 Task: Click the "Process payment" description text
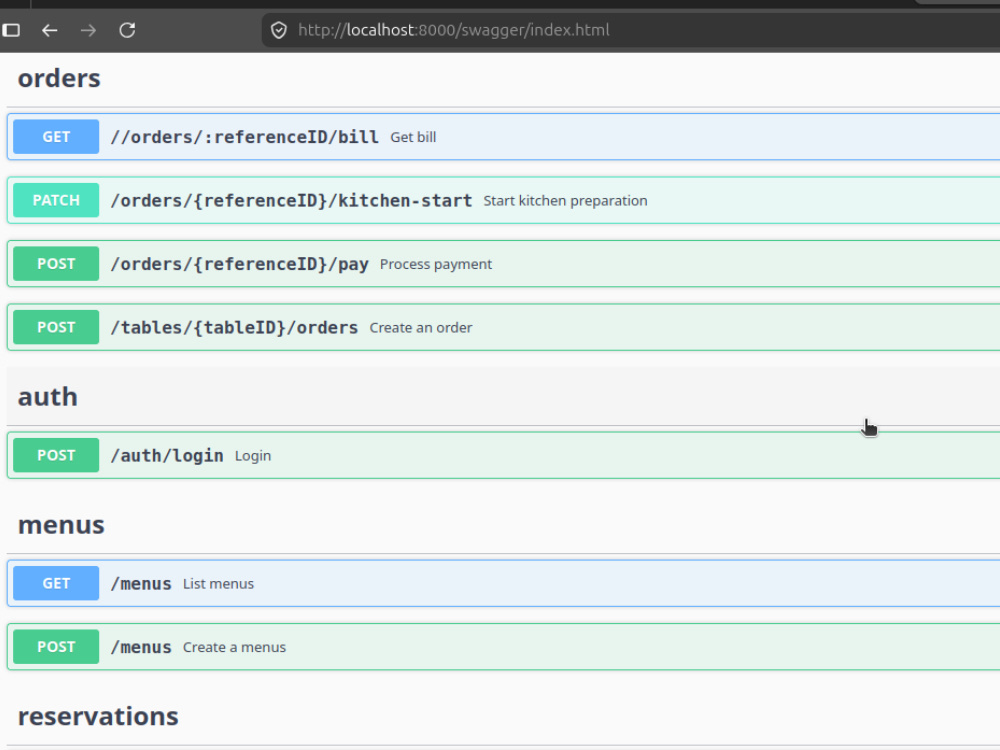[x=436, y=264]
